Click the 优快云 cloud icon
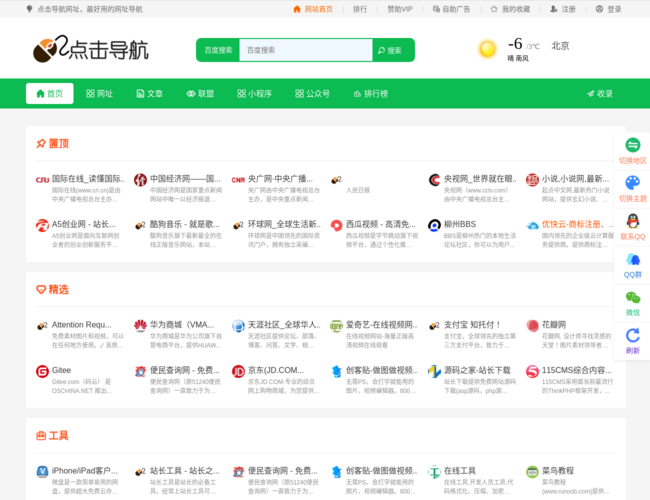650x500 pixels. pos(532,226)
